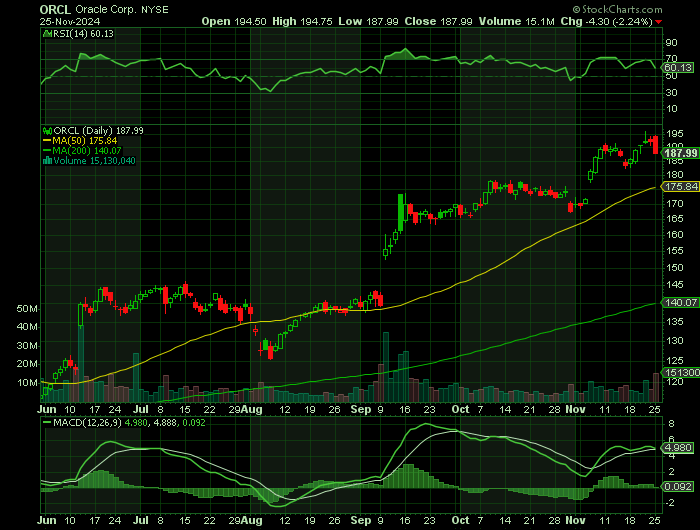700x530 pixels.
Task: Click the Volume 15,130,040 legend text
Action: click(x=95, y=161)
